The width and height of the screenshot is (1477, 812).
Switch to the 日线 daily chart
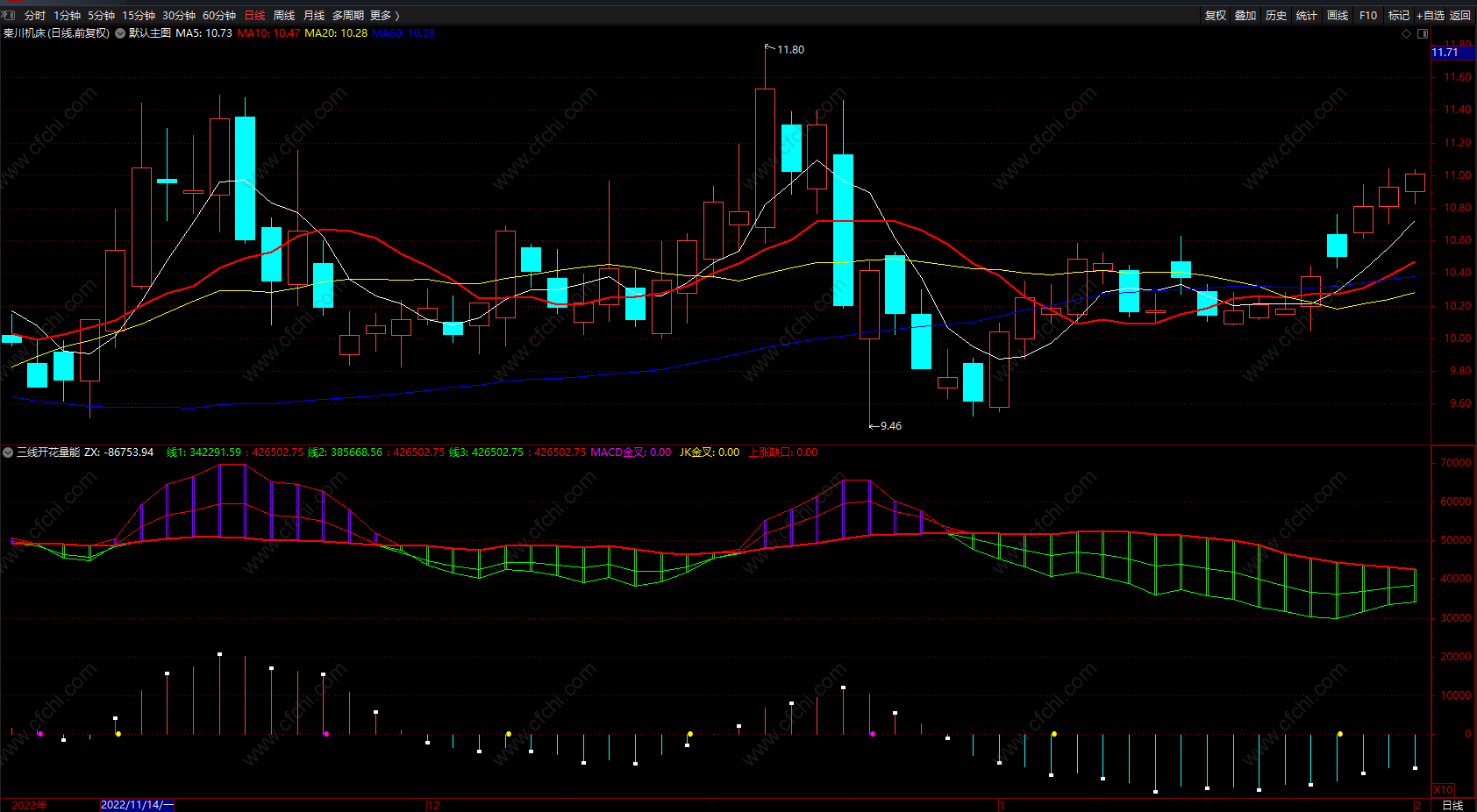pos(254,16)
